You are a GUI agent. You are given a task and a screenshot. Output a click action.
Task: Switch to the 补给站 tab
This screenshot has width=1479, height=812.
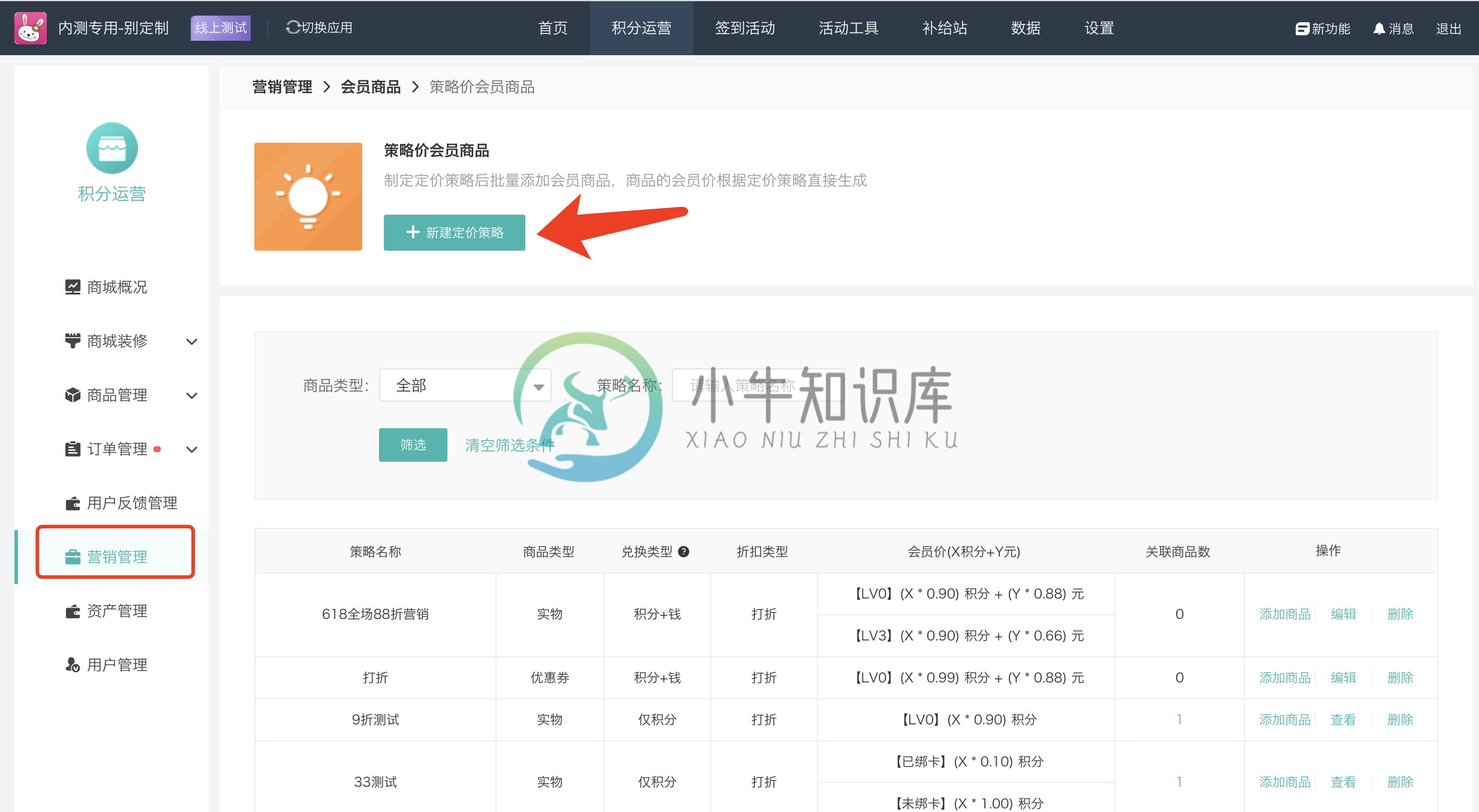945,28
